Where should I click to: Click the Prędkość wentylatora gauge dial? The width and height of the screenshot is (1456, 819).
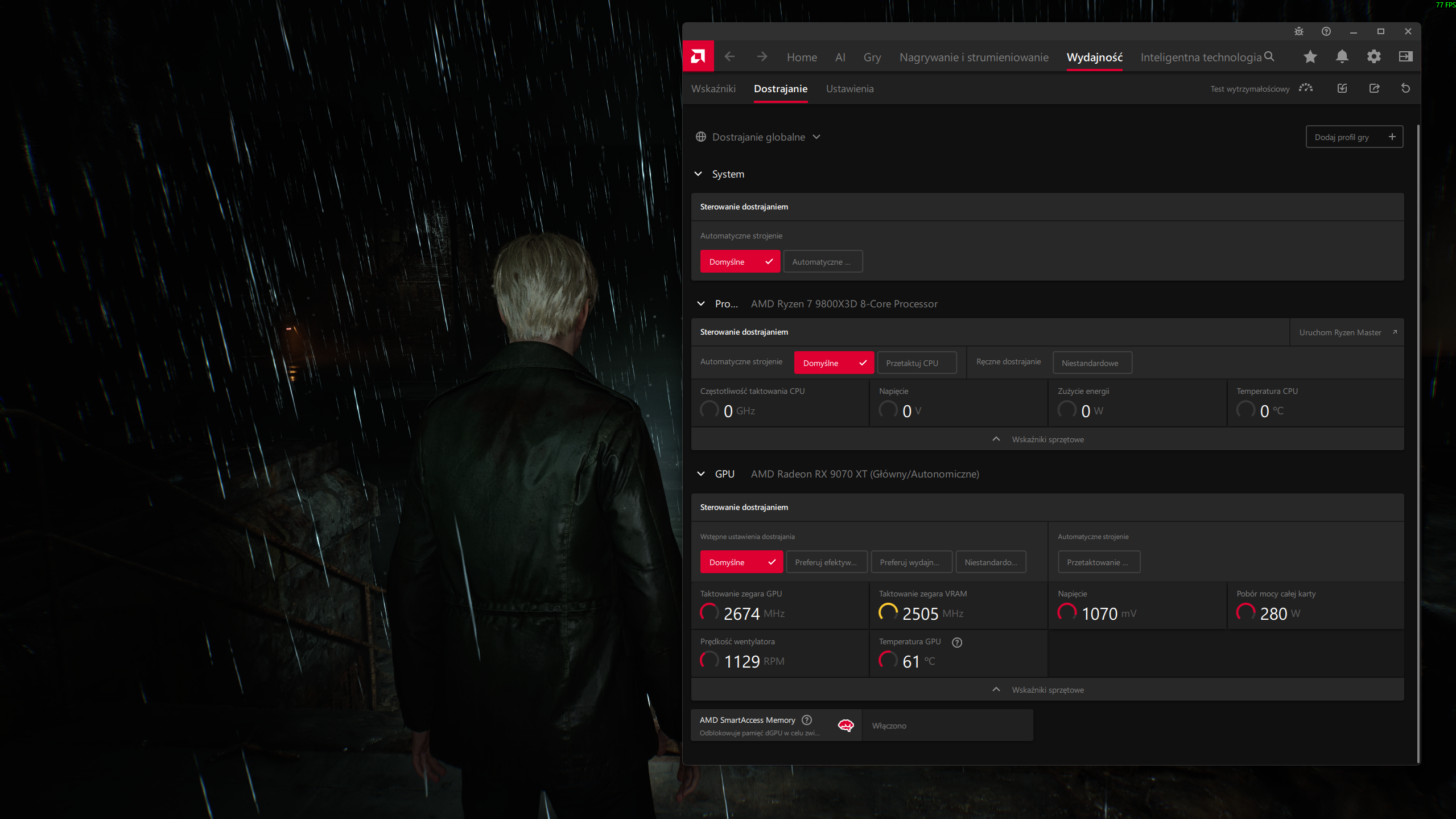pos(709,660)
